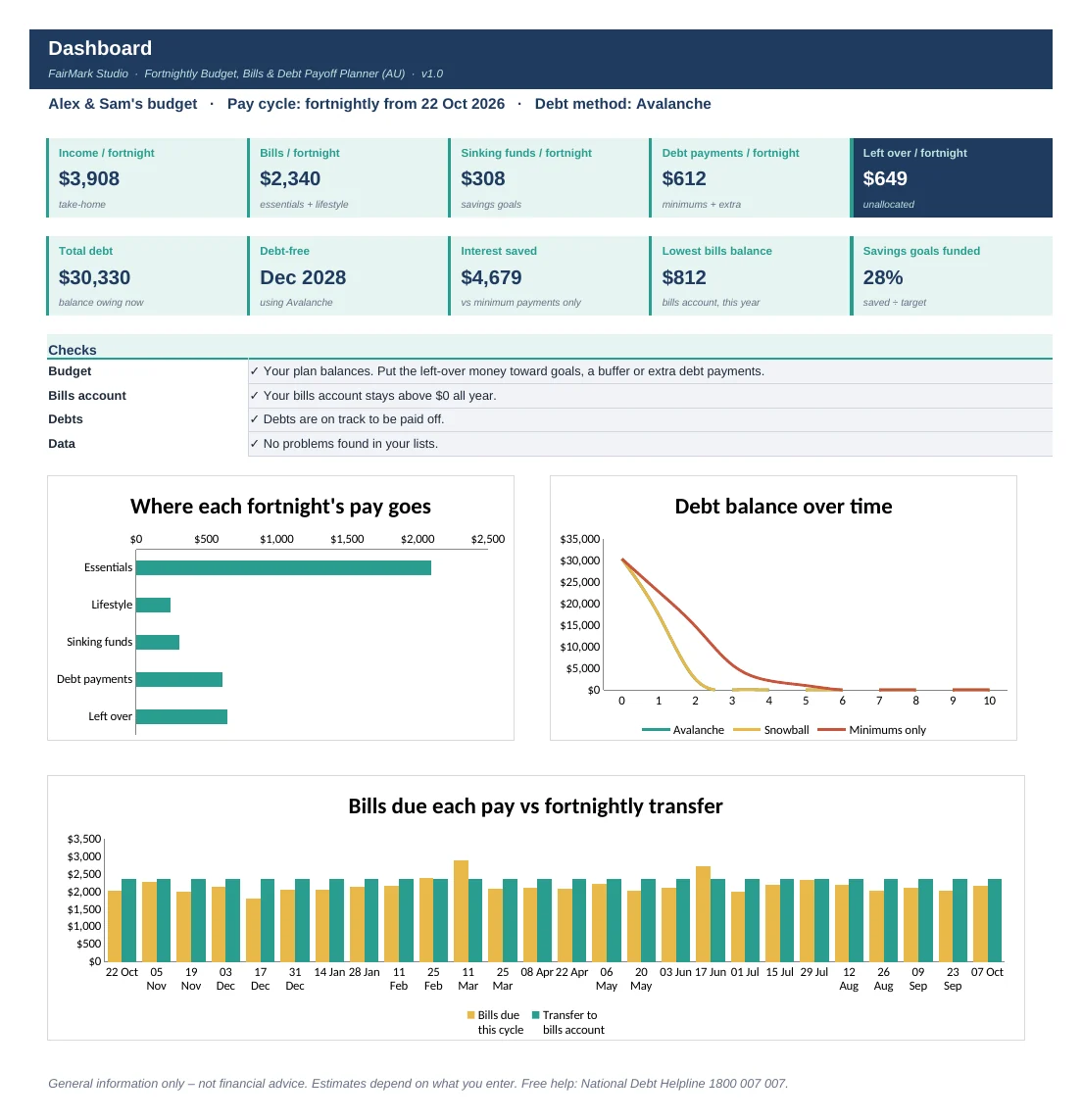Viewport: 1082px width, 1120px height.
Task: Select the Left over bar in pay chart
Action: (181, 716)
